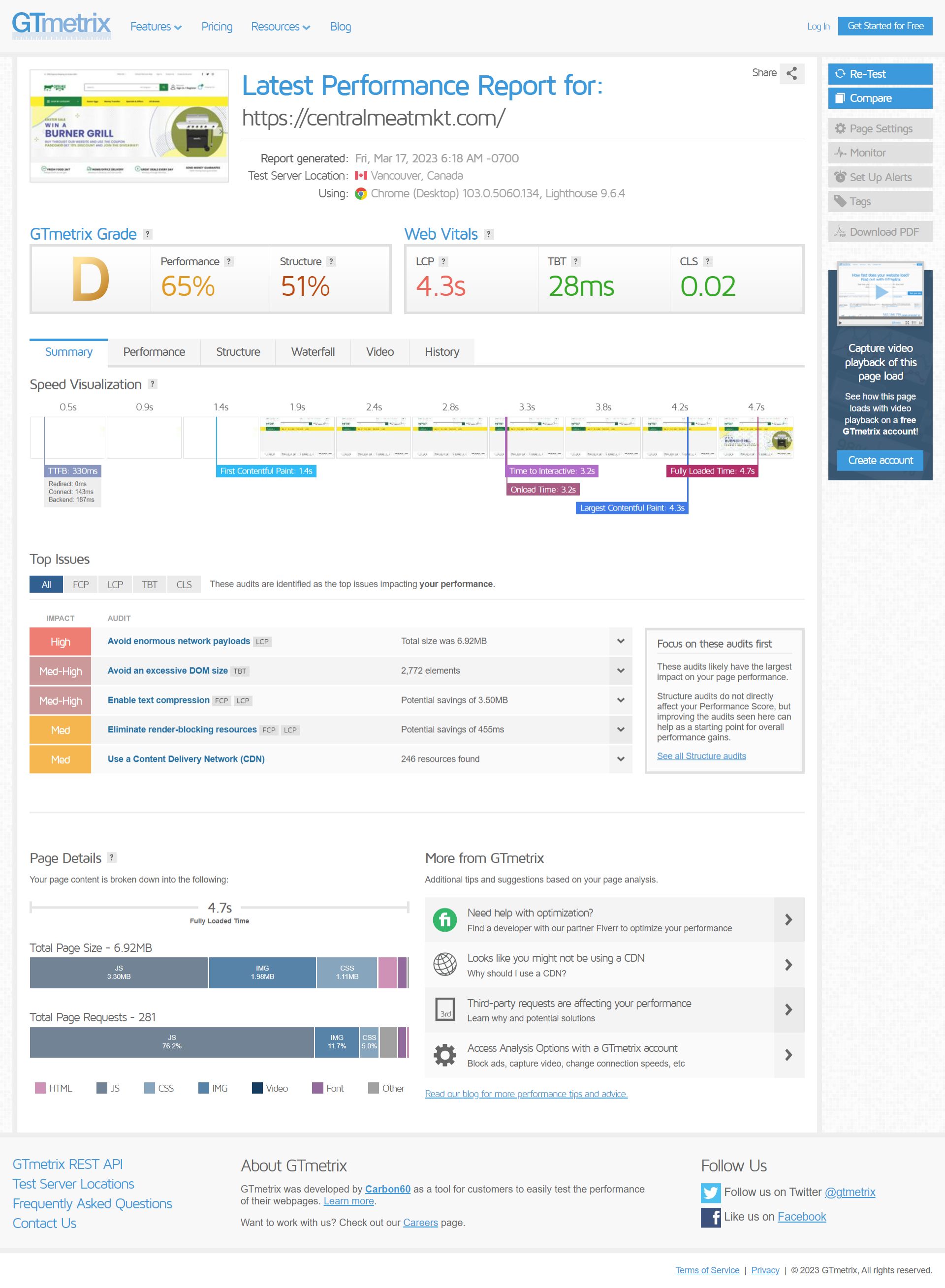Screen dimensions: 945x1288
Task: Play the video preview thumbnail
Action: [881, 293]
